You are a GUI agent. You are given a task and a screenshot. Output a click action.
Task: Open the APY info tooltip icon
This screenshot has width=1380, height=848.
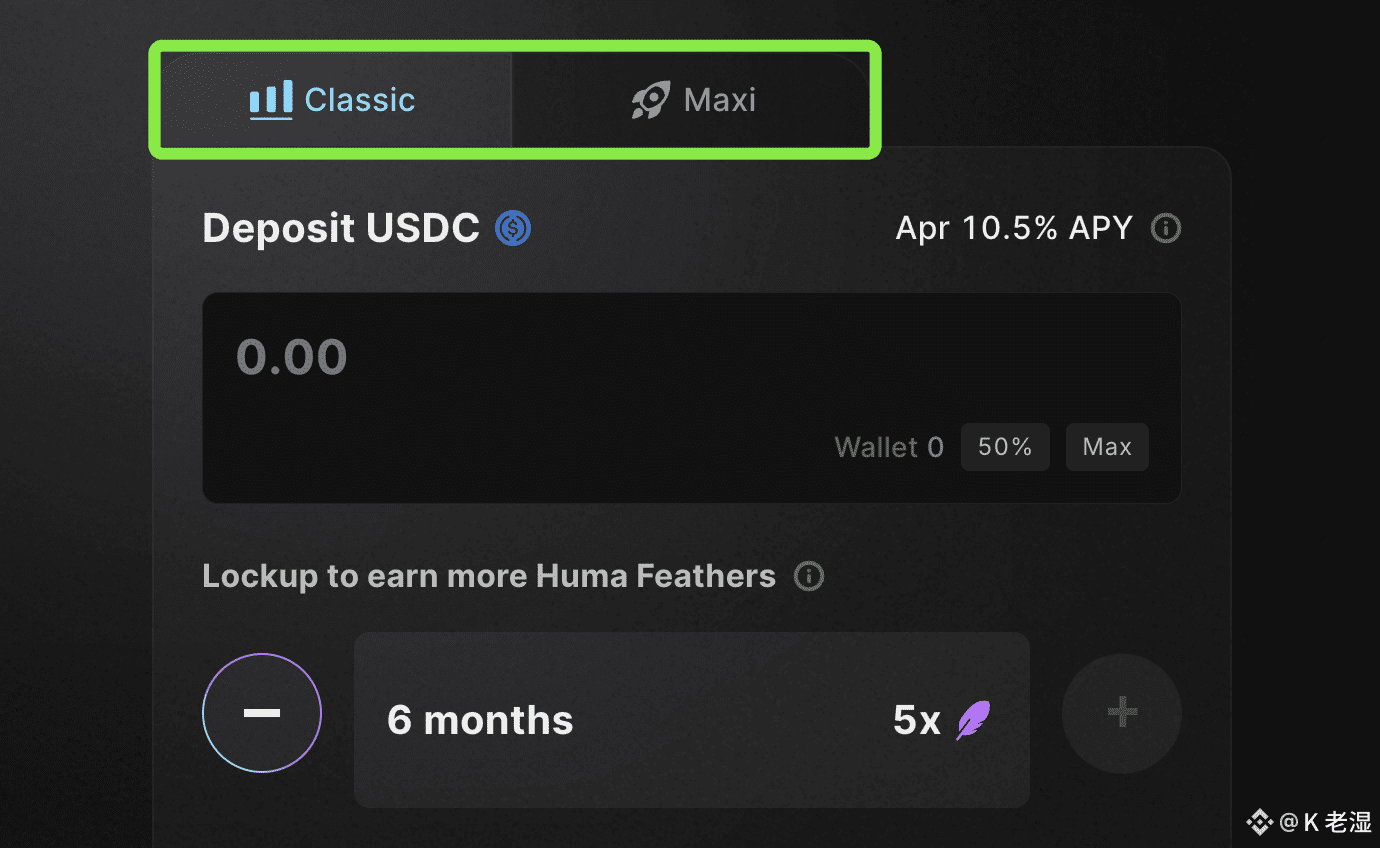(1166, 229)
